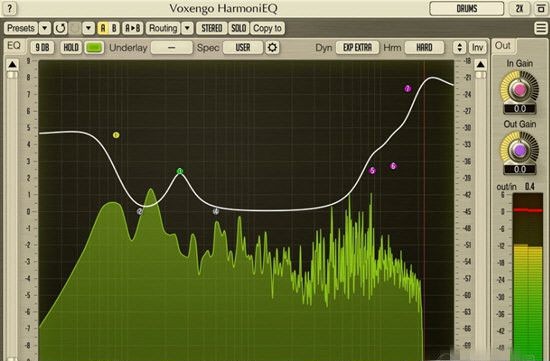Click the In Gain value field
The image size is (550, 361).
[x=519, y=109]
